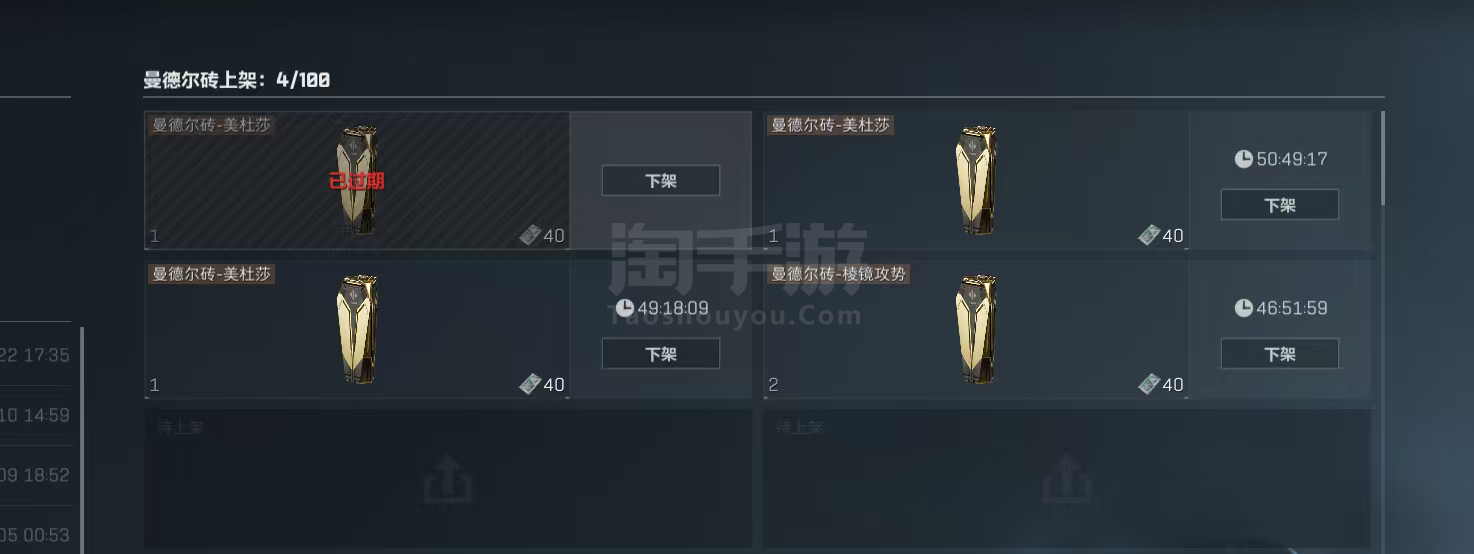
Task: Click the upload icon in right empty slot
Action: click(1067, 482)
